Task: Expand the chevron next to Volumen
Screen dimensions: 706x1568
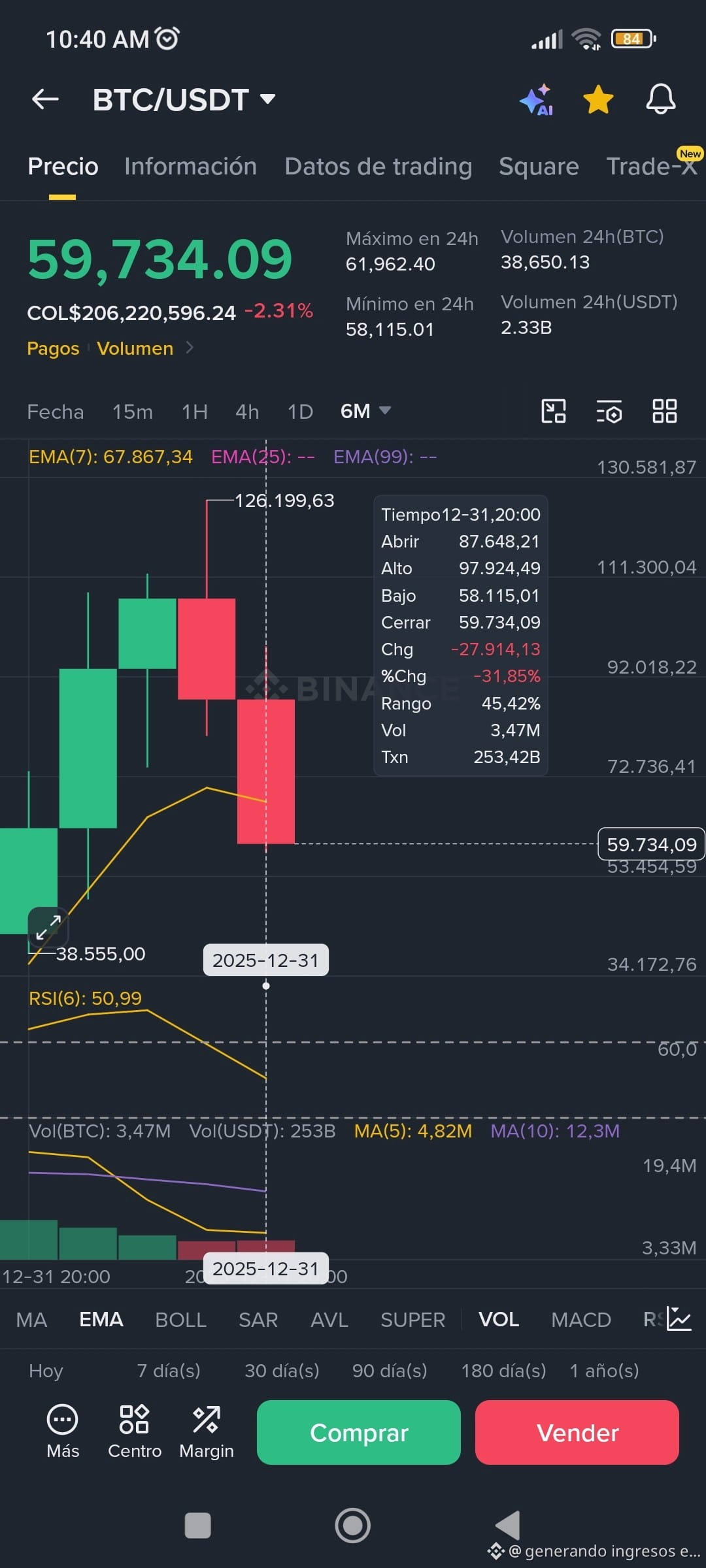Action: 190,348
